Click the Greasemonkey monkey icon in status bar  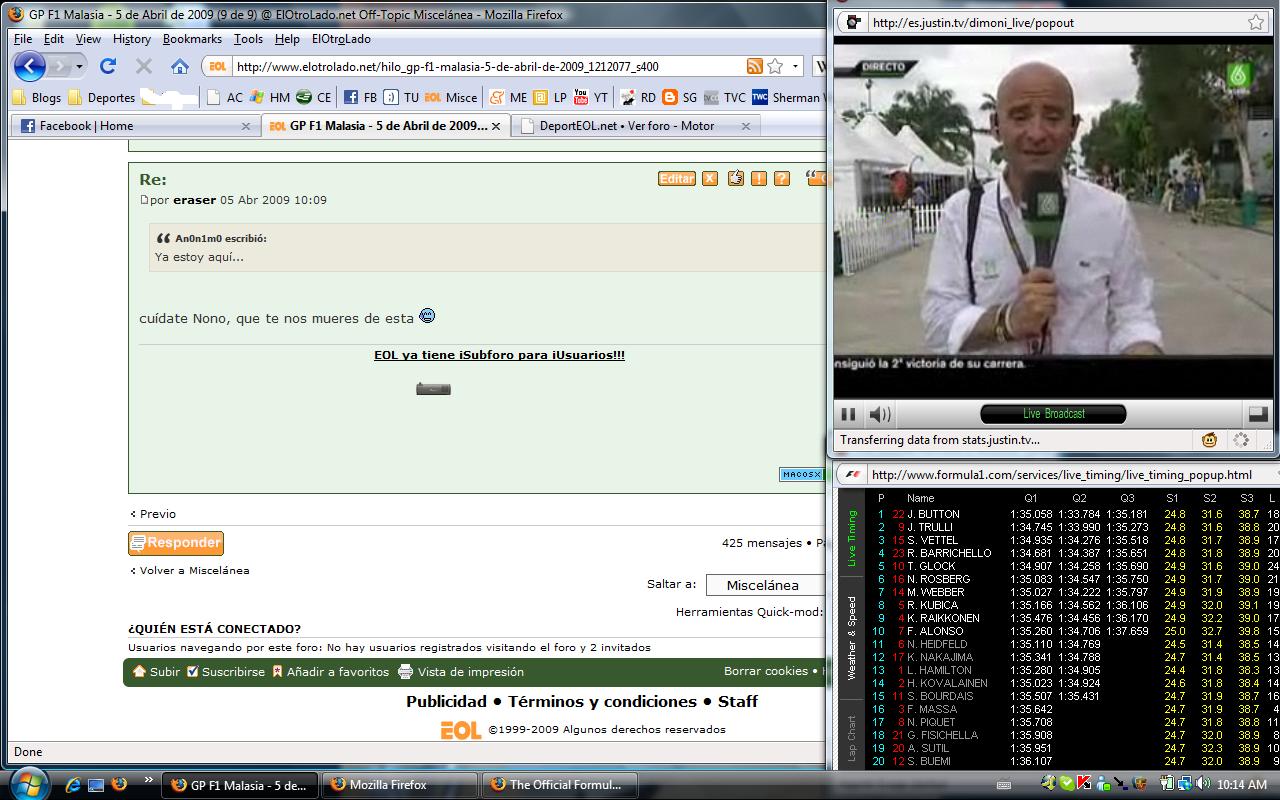(x=1210, y=440)
